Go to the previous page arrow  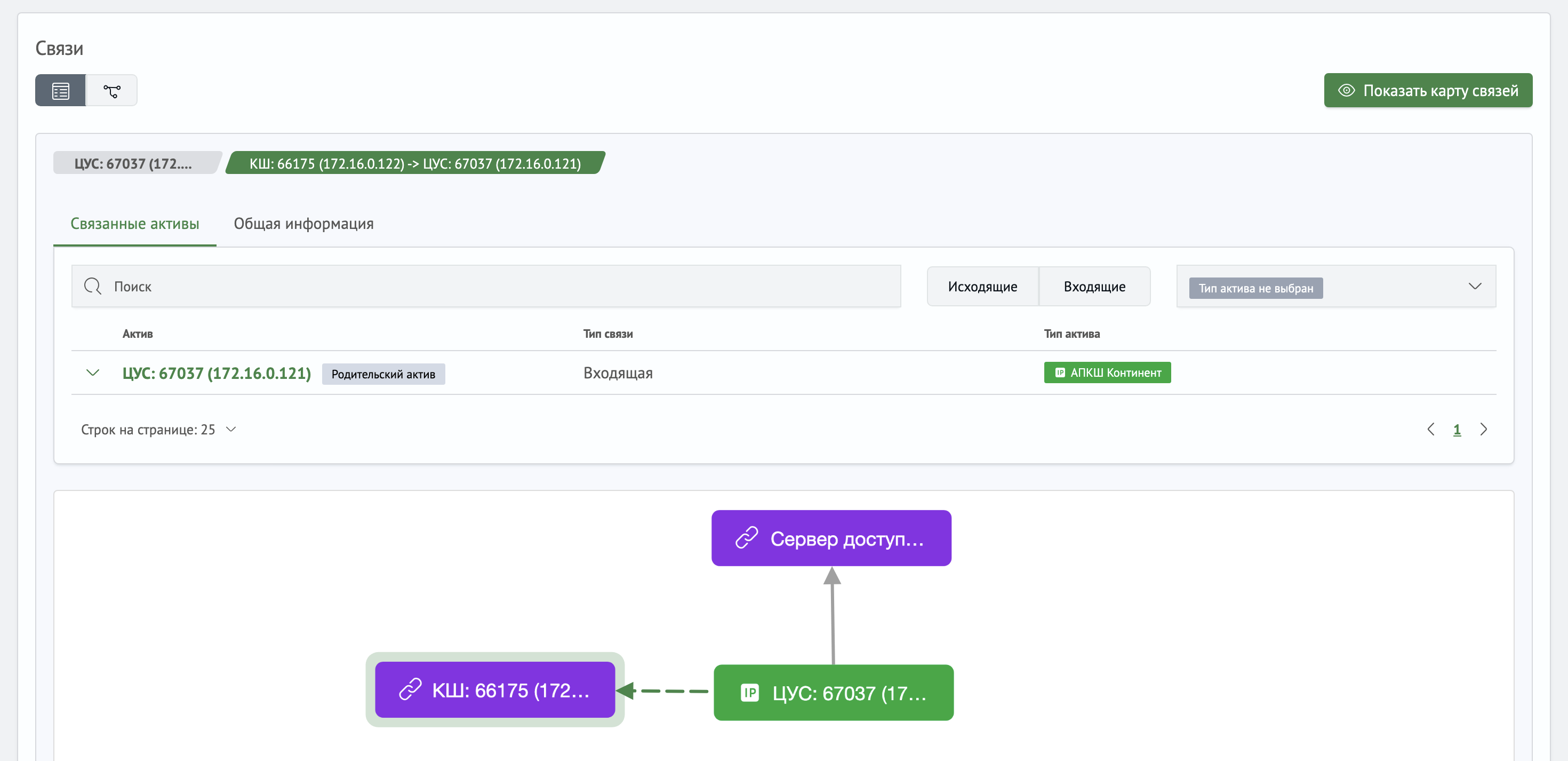click(x=1430, y=430)
